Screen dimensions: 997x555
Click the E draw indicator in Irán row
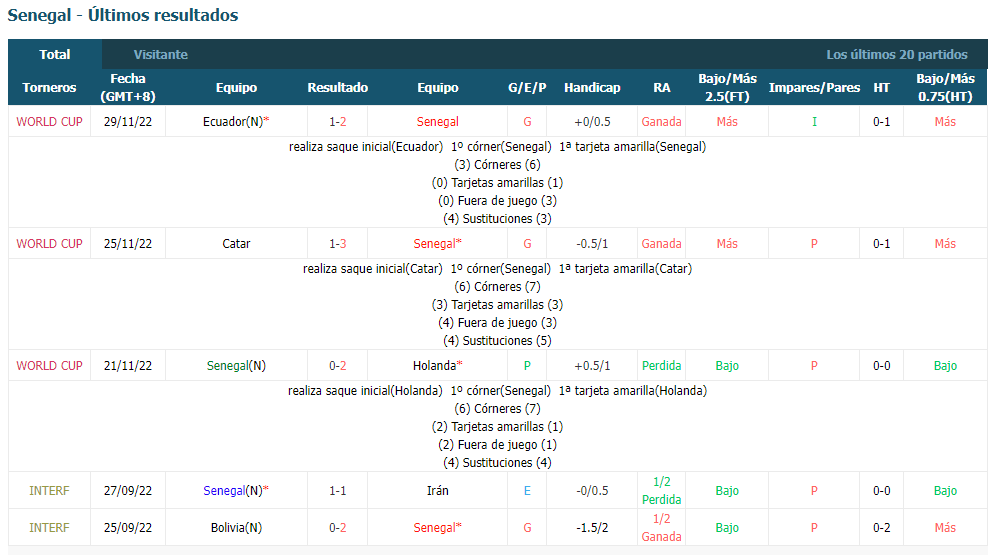pyautogui.click(x=527, y=491)
